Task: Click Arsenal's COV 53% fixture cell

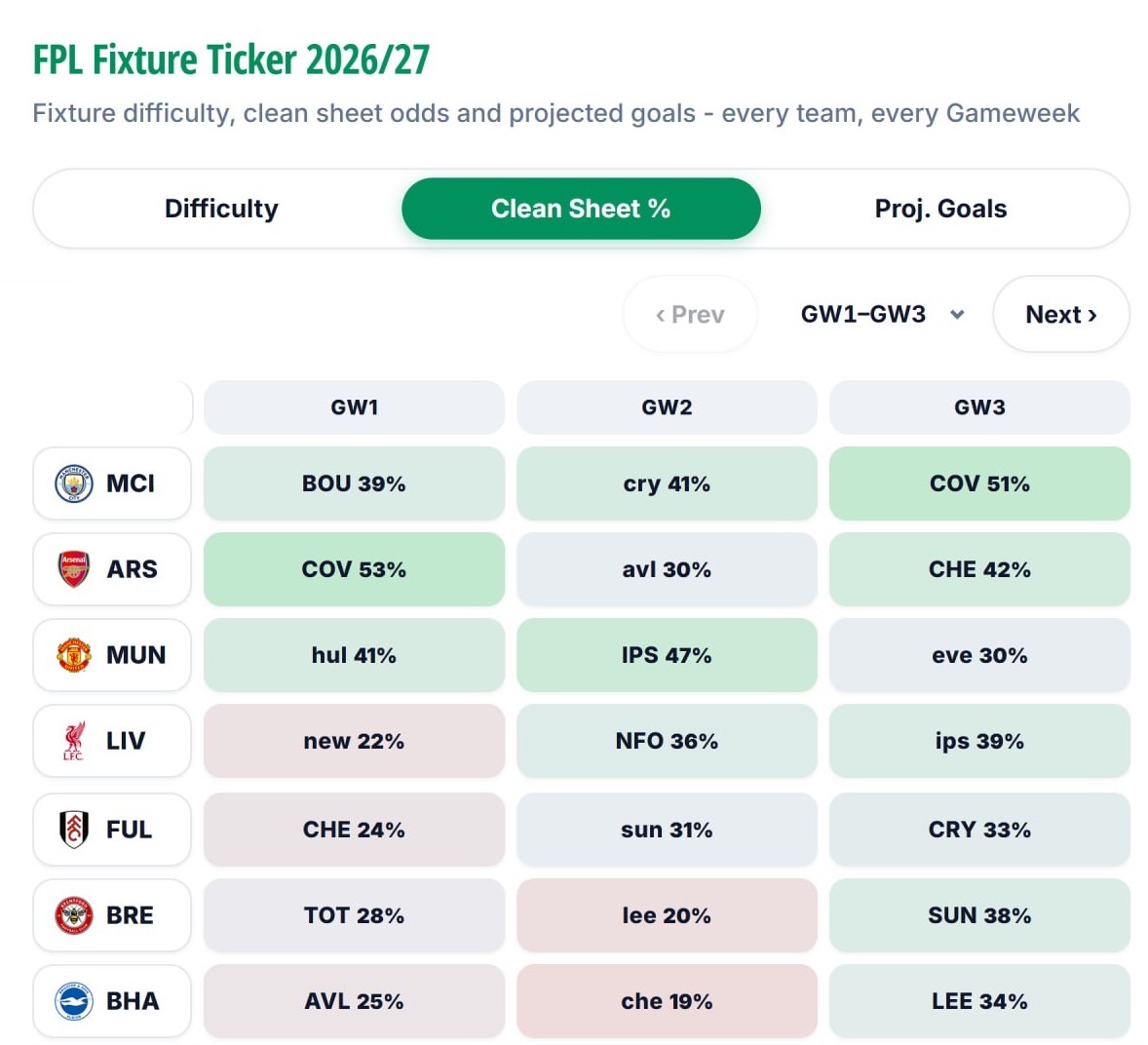Action: 355,569
